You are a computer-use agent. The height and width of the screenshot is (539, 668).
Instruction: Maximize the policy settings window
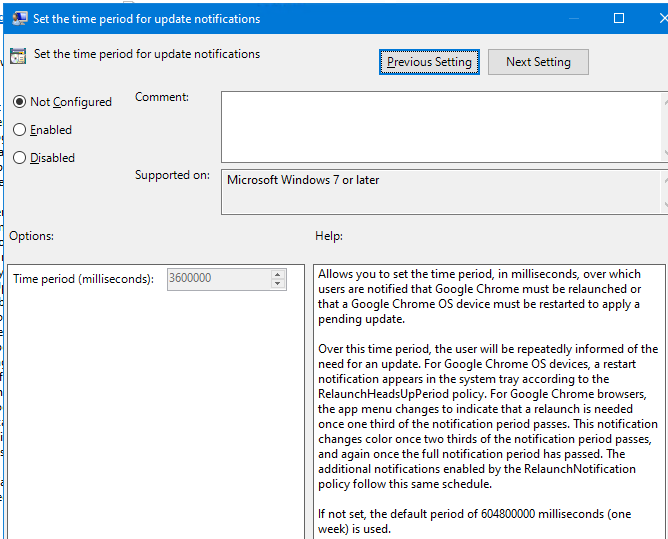tap(619, 18)
